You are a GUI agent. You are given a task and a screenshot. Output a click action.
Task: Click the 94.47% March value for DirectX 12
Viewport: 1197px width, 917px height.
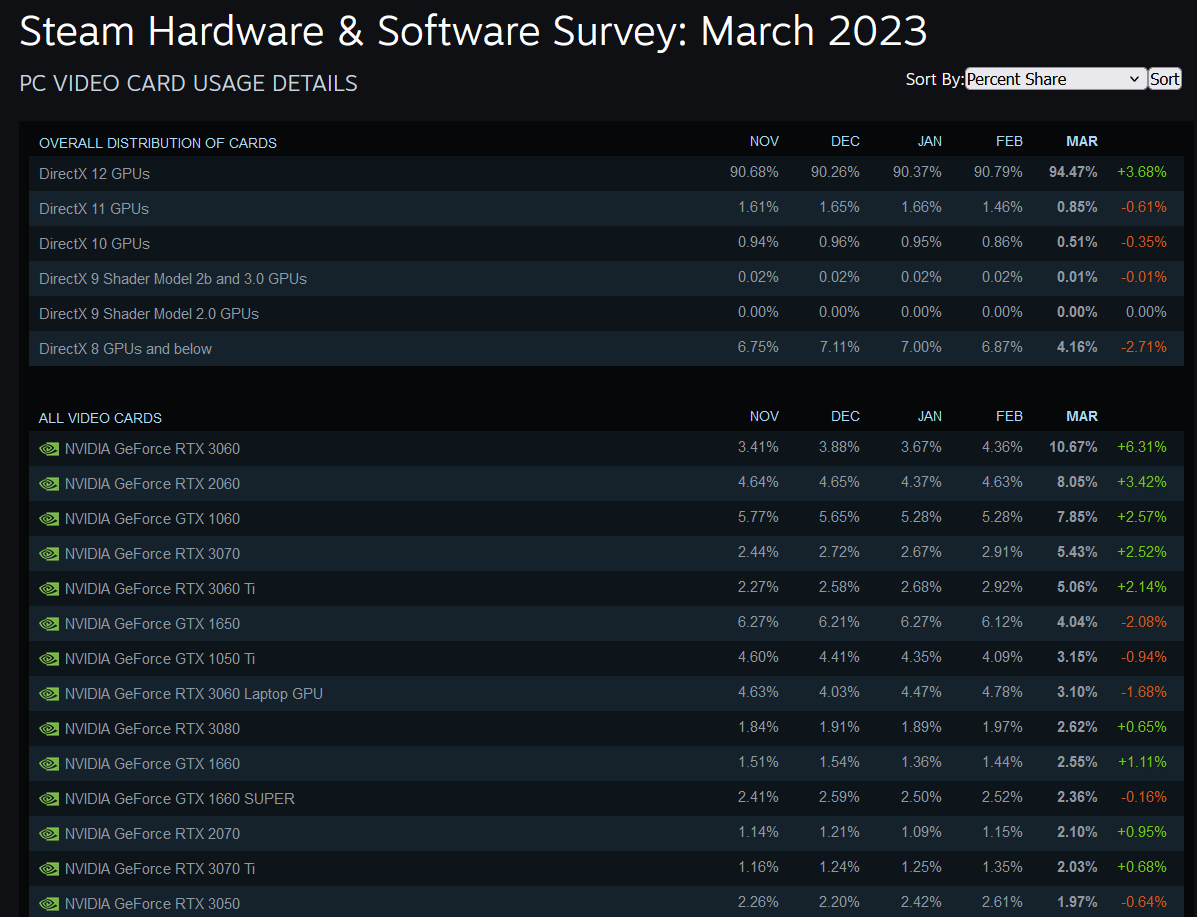[x=1073, y=173]
